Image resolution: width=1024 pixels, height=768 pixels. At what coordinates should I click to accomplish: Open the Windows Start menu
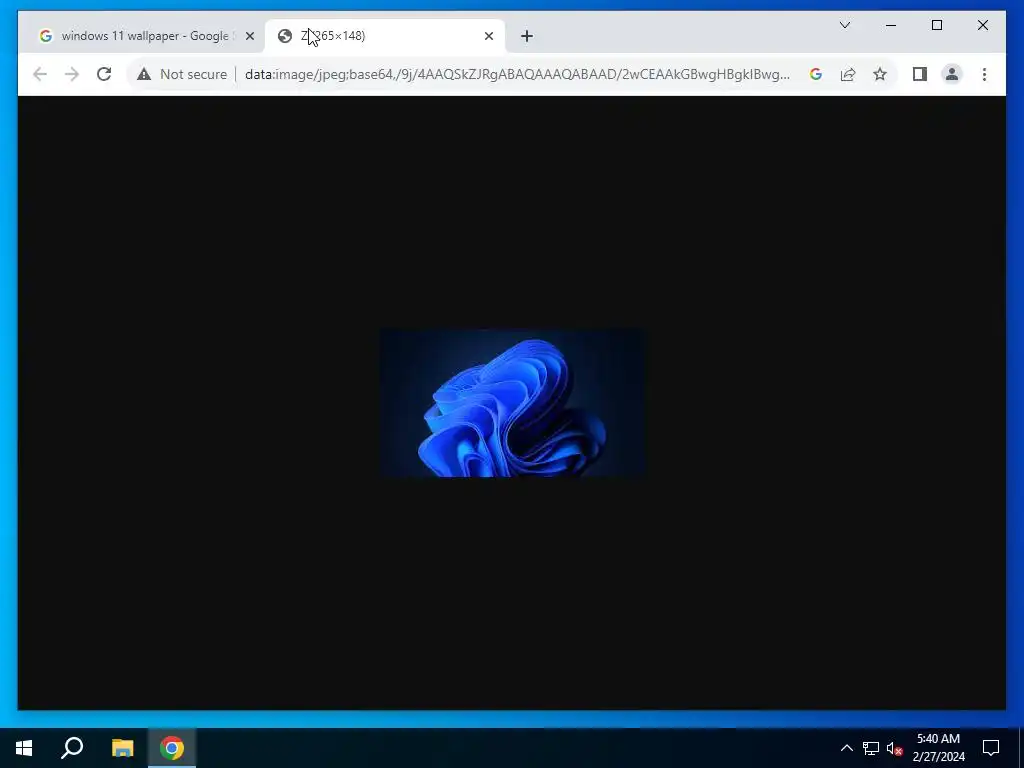point(24,748)
